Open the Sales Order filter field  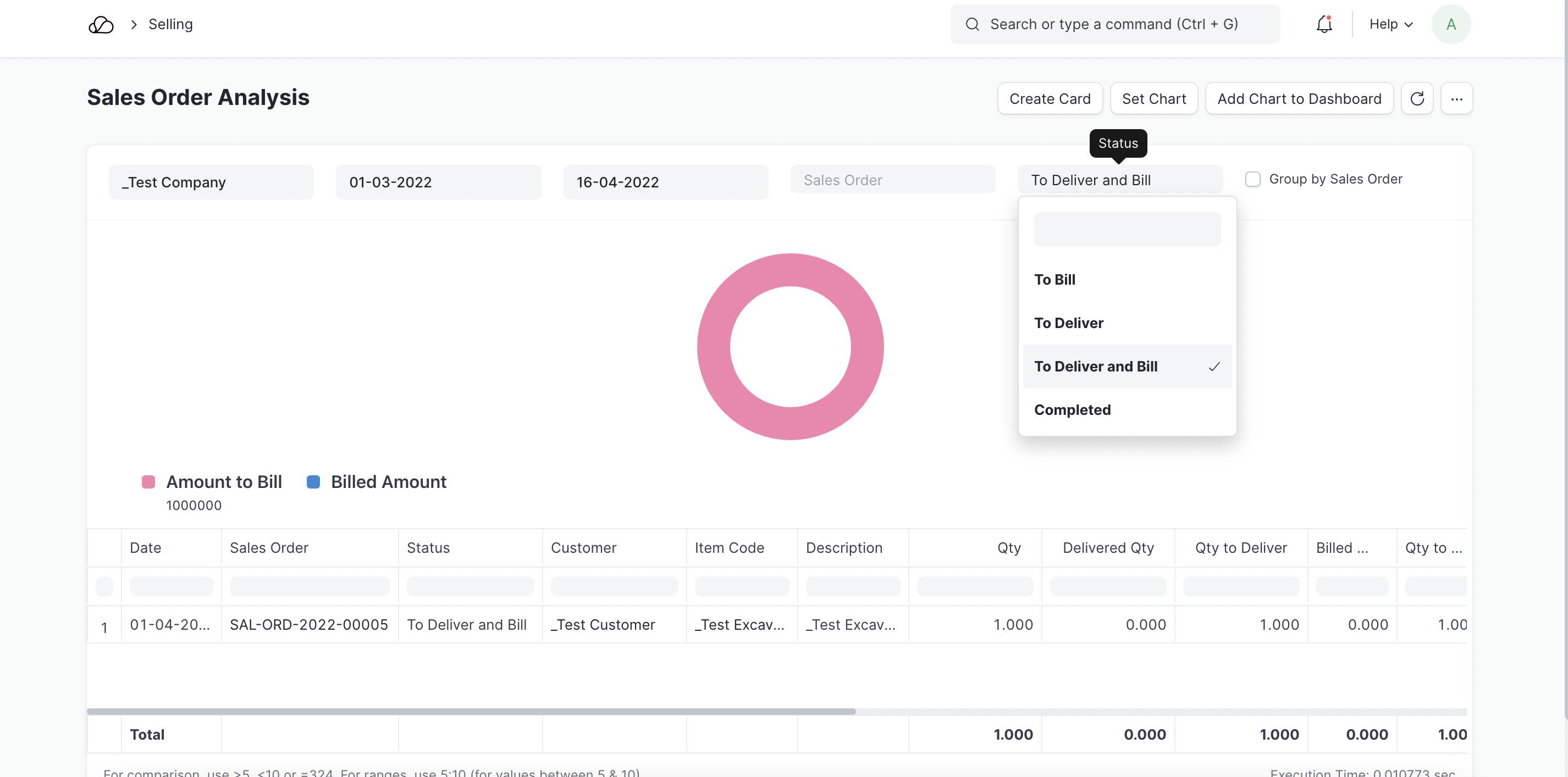click(892, 180)
